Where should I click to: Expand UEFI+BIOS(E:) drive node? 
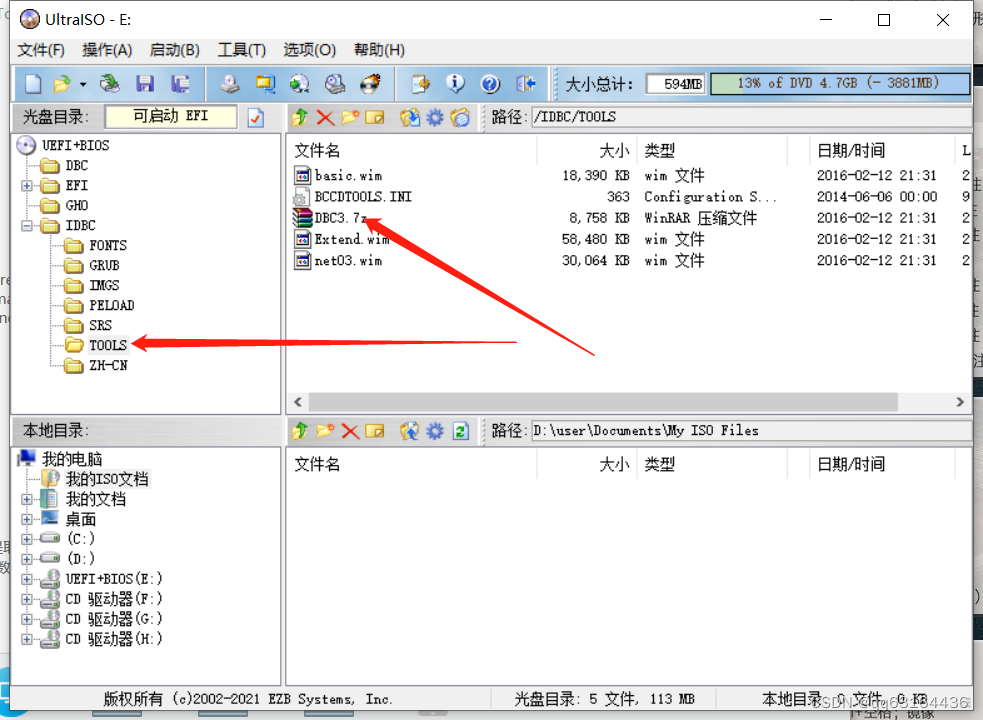tap(26, 579)
